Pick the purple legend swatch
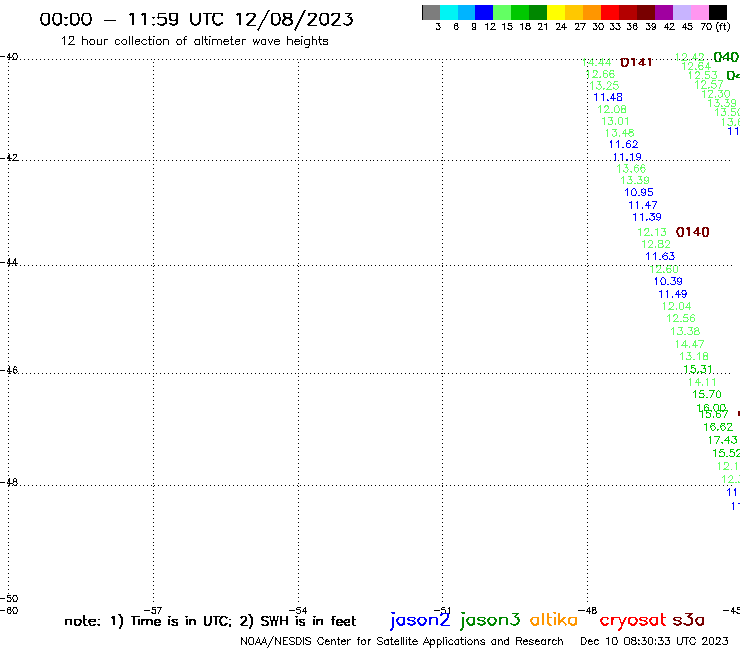The height and width of the screenshot is (650, 740). [x=664, y=12]
